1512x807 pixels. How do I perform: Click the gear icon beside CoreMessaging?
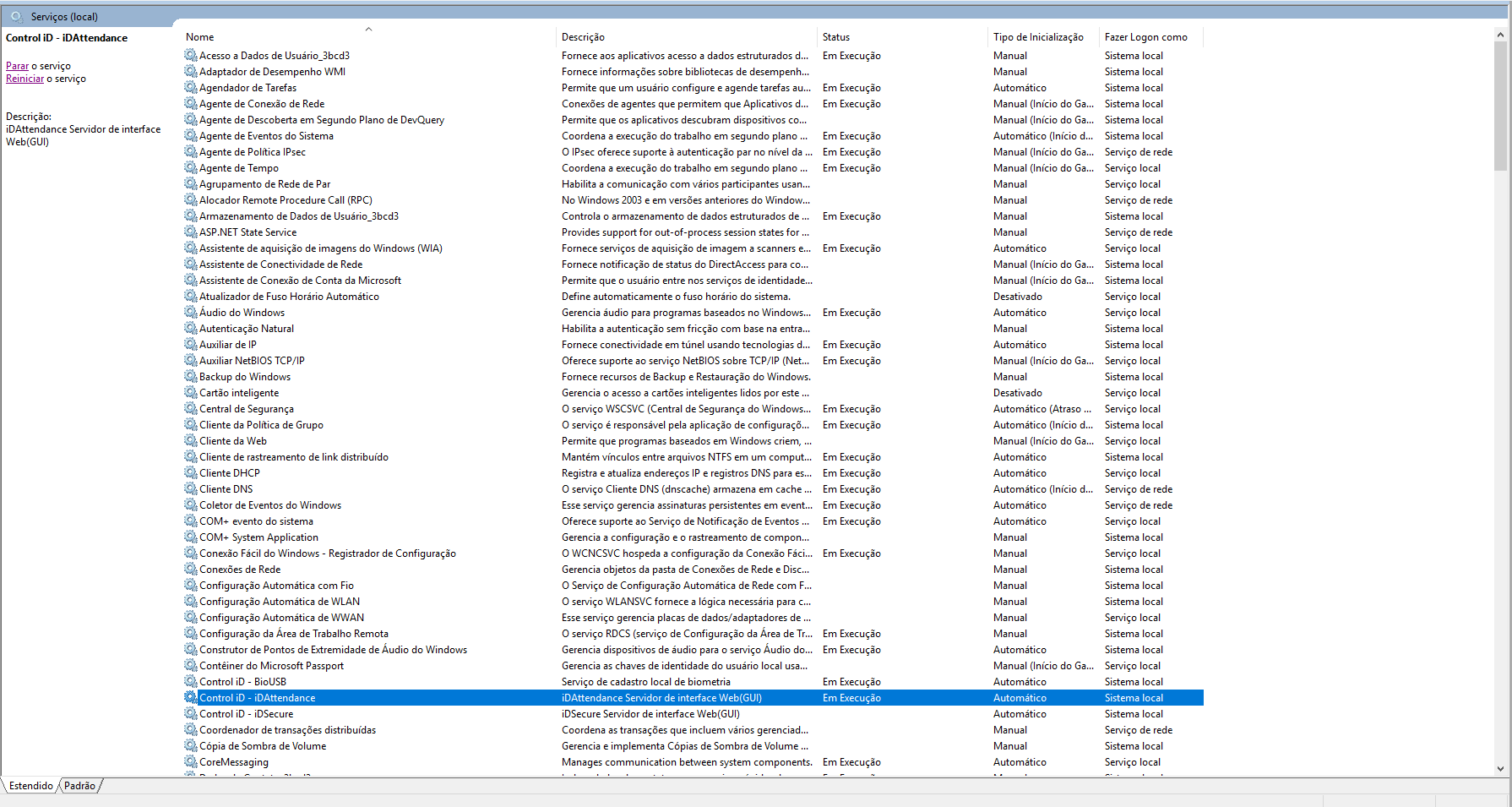pos(191,761)
